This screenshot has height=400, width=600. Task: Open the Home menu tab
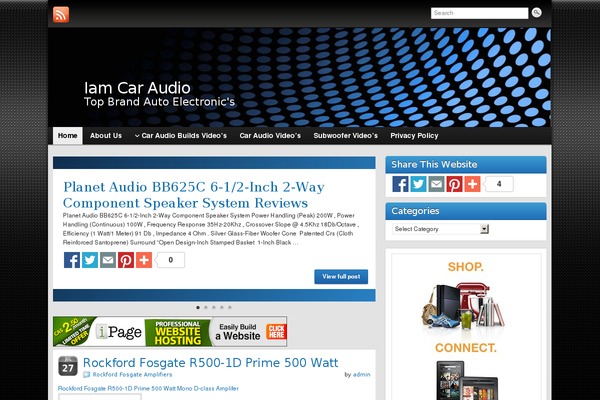click(x=68, y=136)
